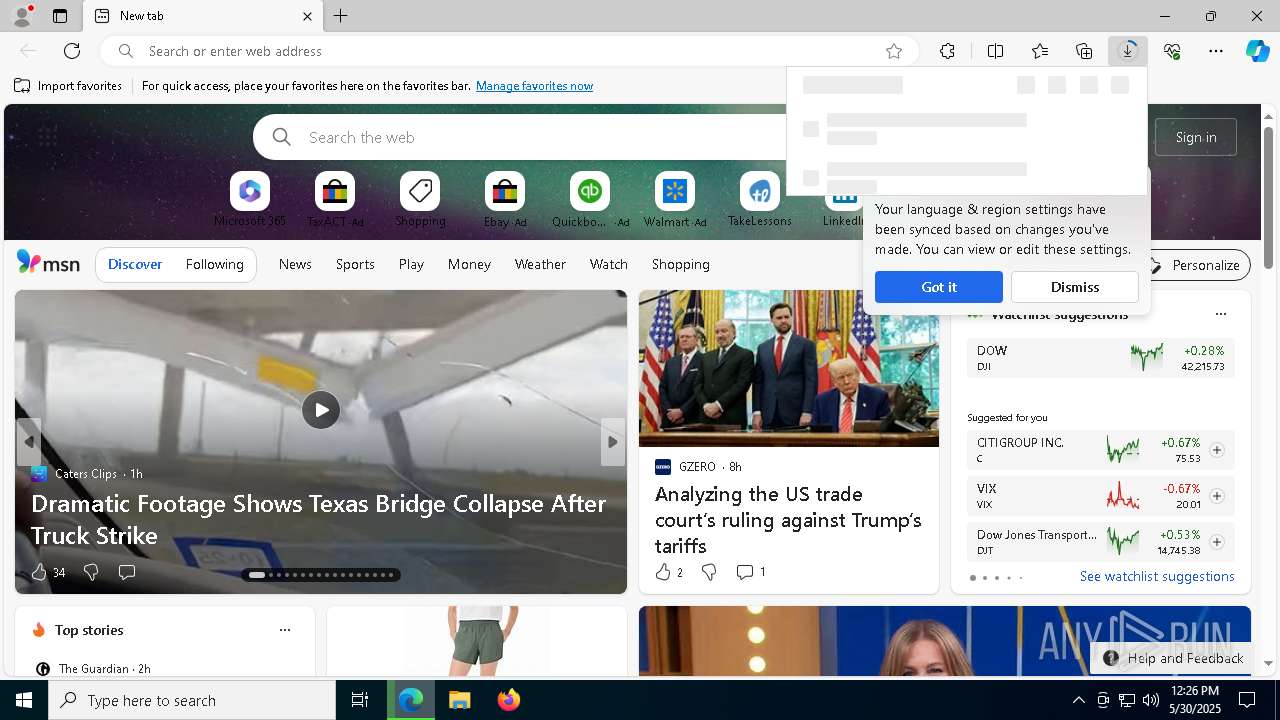
Task: Open Task View on taskbar
Action: tap(360, 700)
